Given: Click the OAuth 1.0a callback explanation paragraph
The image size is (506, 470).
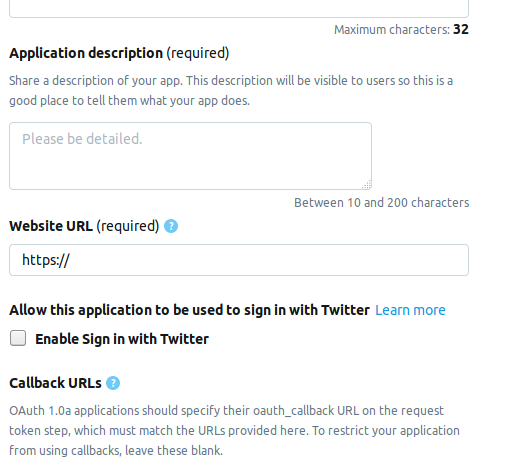Looking at the screenshot, I should click(x=234, y=431).
